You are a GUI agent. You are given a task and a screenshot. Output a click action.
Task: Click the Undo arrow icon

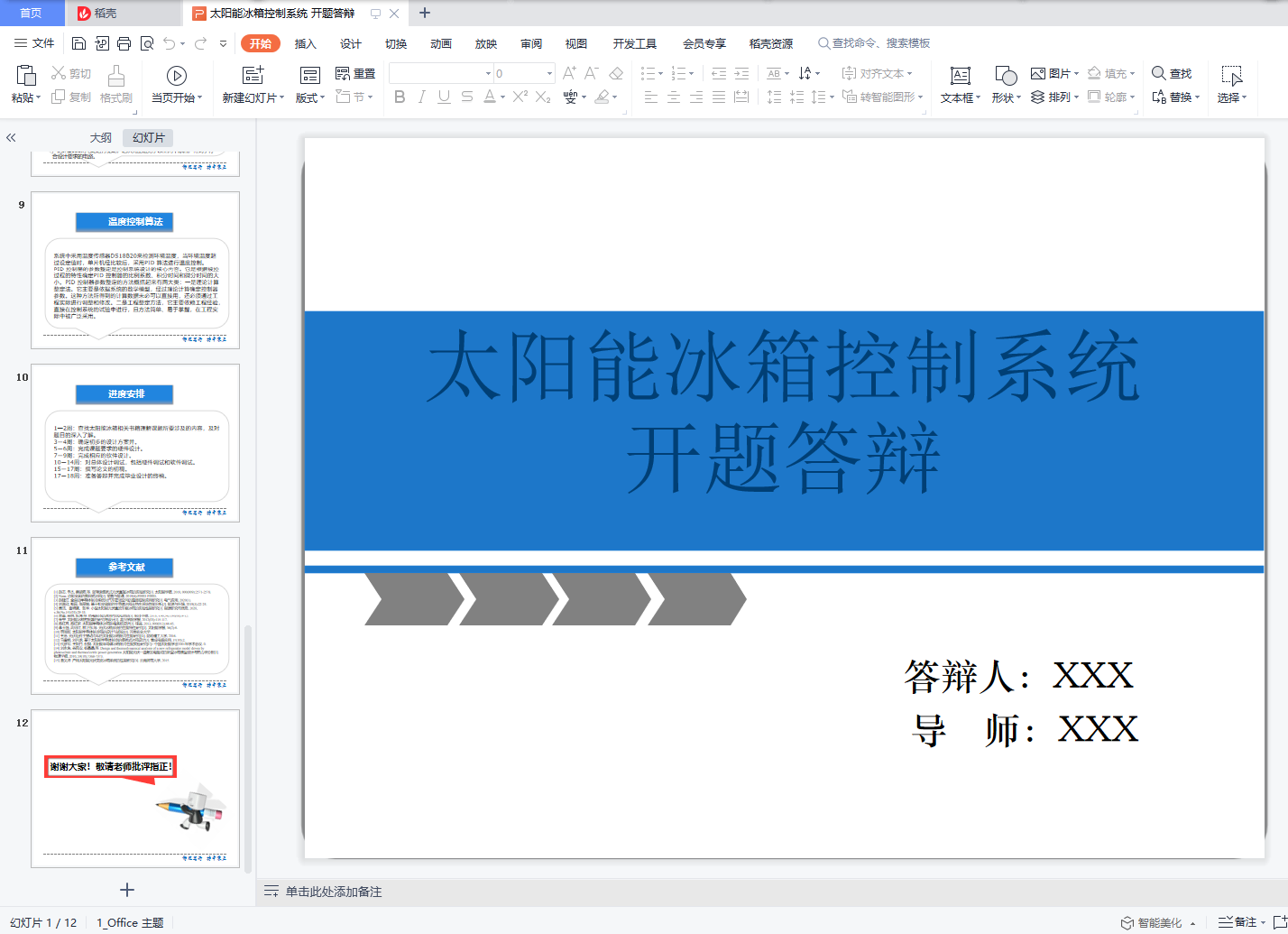169,43
